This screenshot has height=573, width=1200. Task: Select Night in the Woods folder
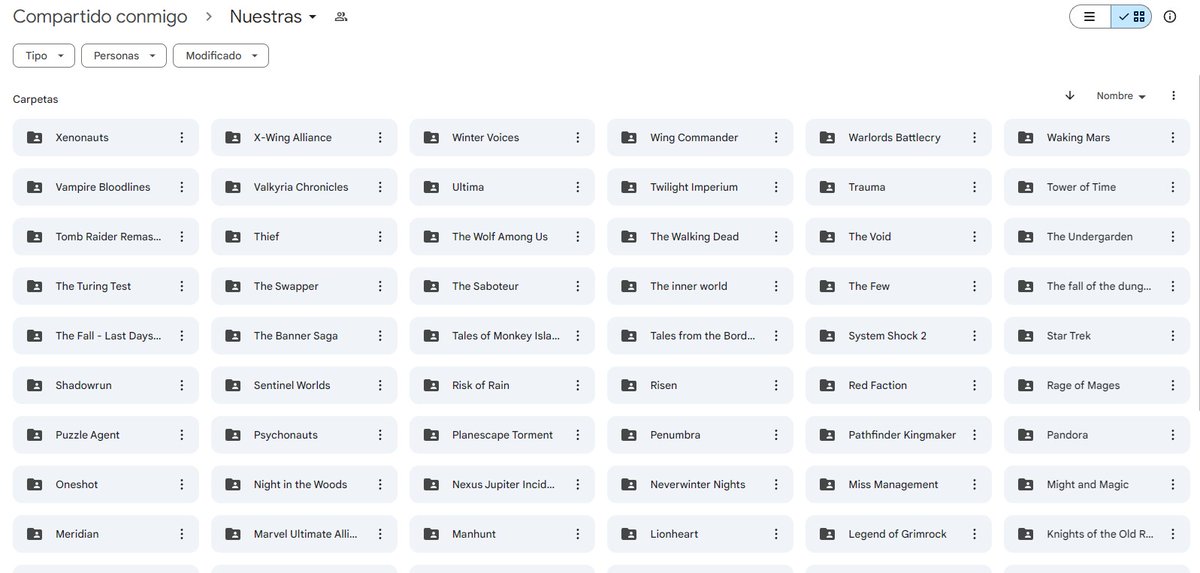(x=304, y=485)
